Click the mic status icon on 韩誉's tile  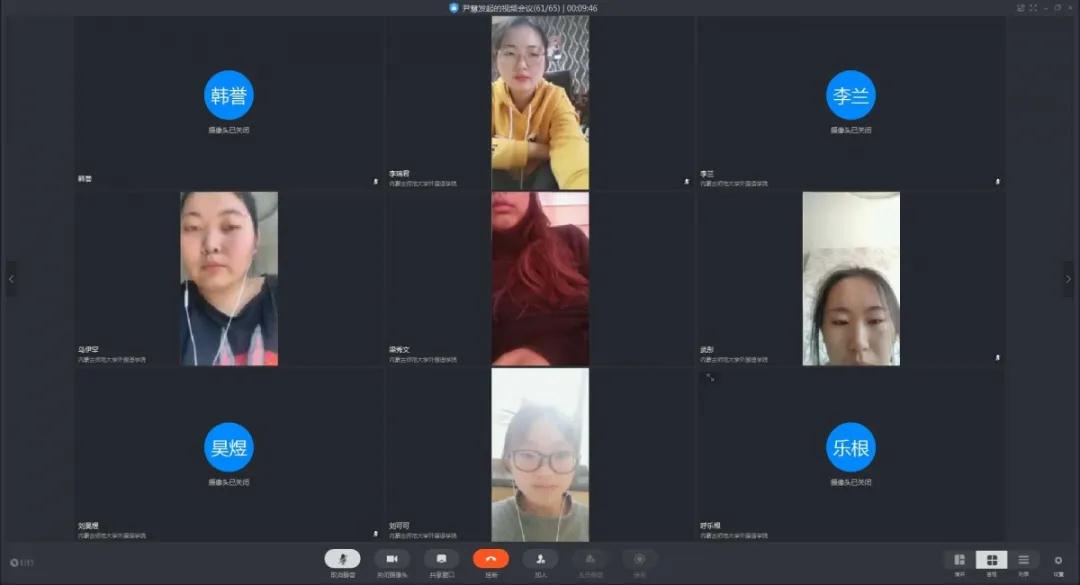376,182
